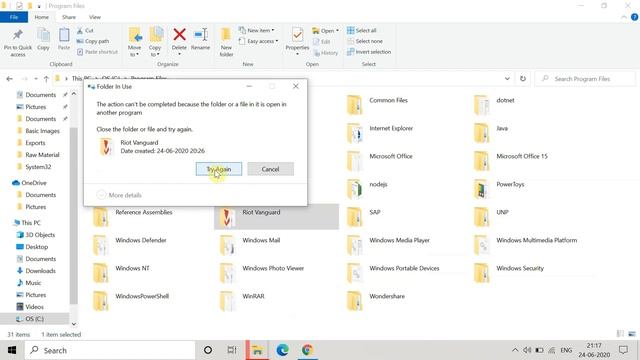Create a New folder from ribbon
This screenshot has height=360, width=640.
pyautogui.click(x=226, y=42)
